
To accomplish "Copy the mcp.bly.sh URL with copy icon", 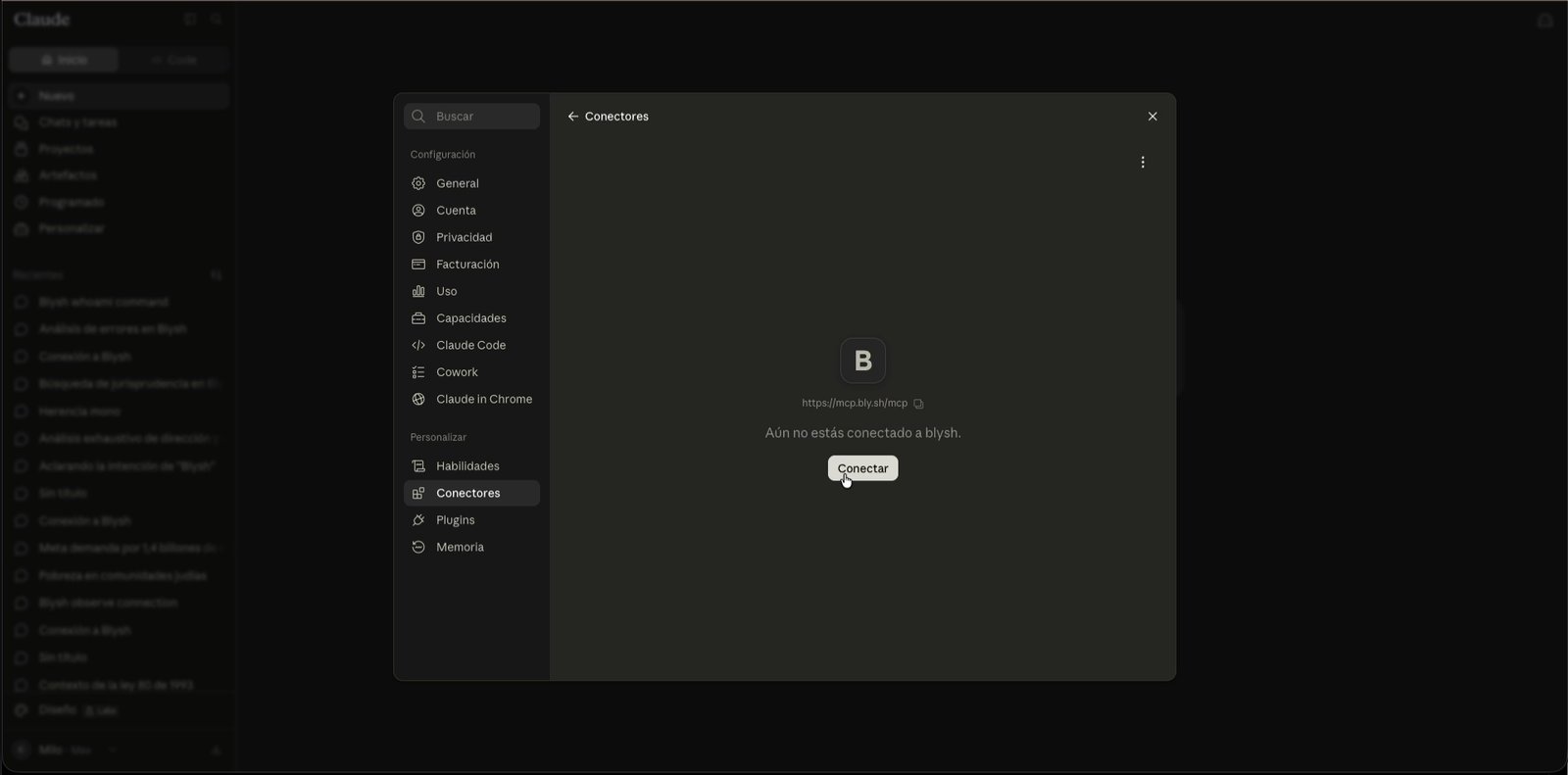I will (x=918, y=404).
